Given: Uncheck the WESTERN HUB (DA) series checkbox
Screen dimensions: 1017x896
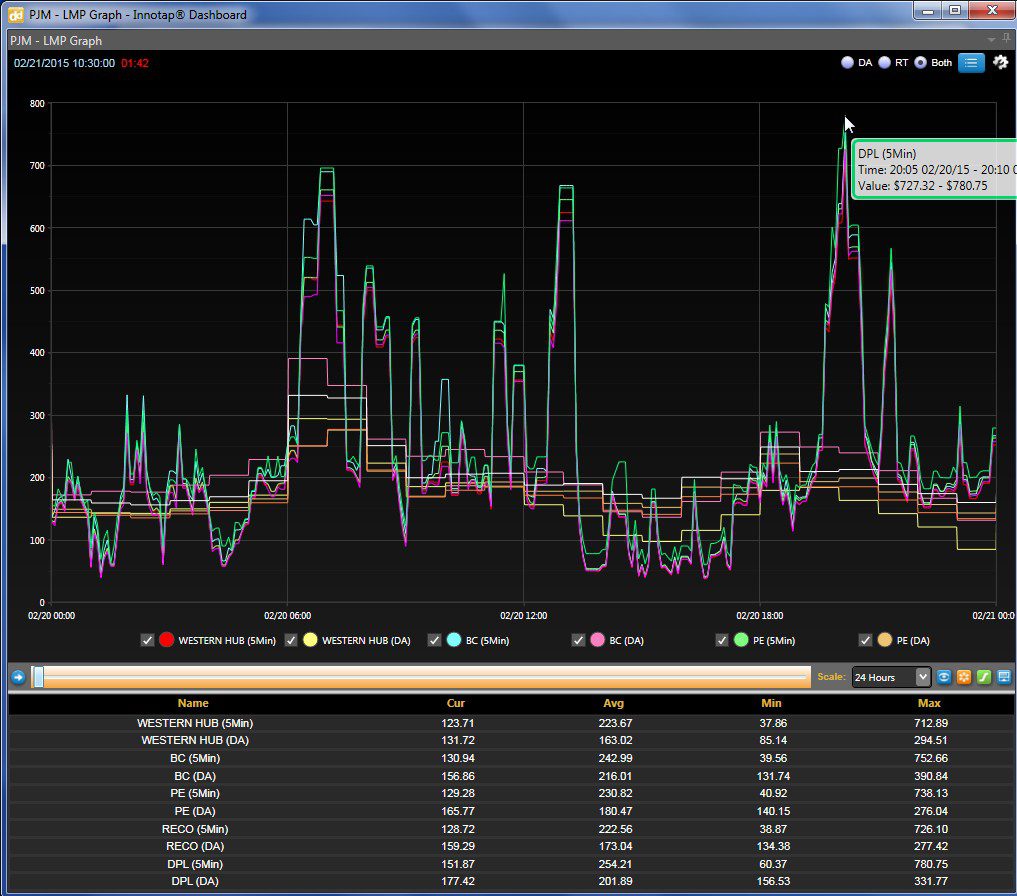Looking at the screenshot, I should pos(291,640).
